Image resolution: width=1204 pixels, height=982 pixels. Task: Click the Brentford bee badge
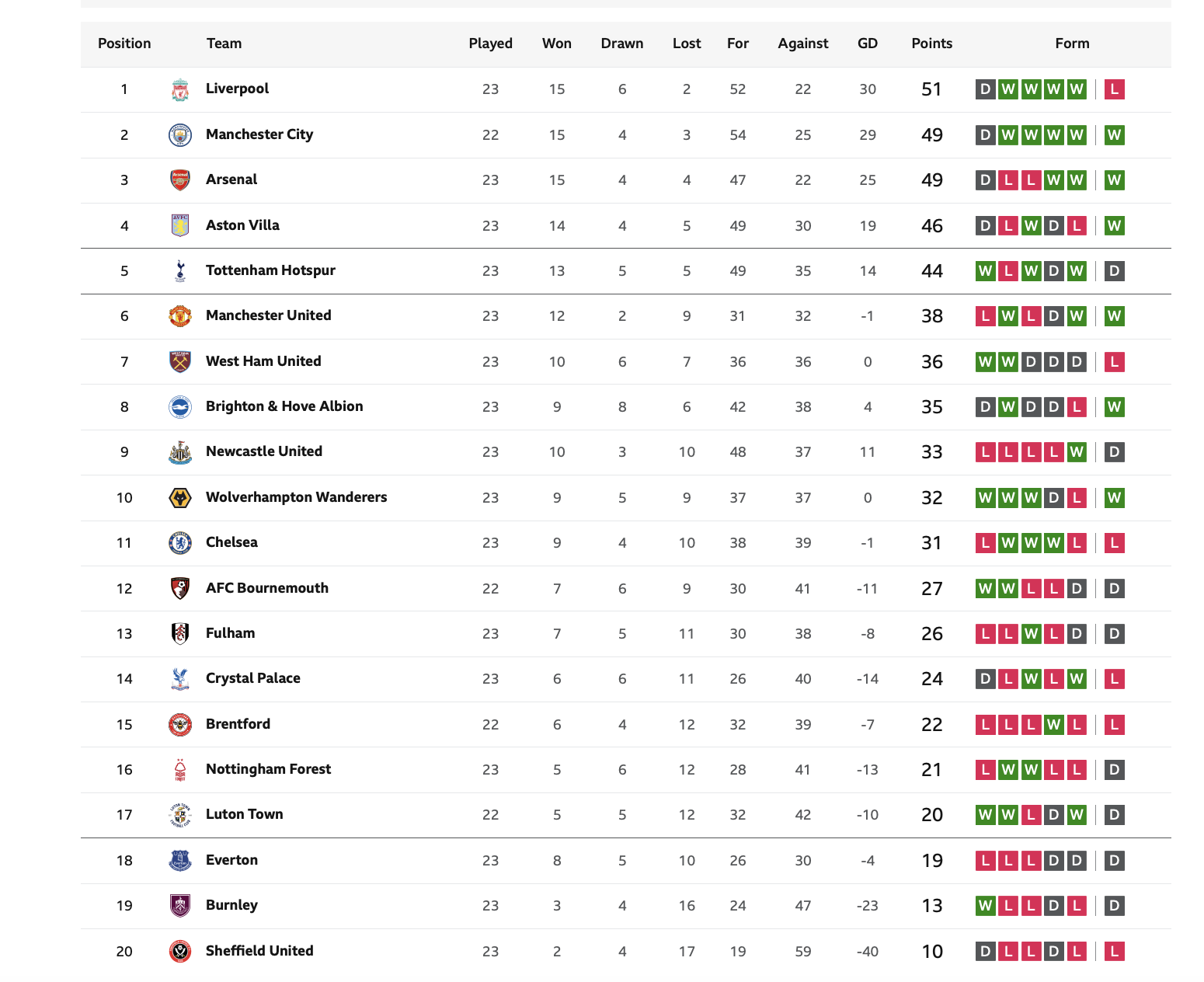[180, 725]
